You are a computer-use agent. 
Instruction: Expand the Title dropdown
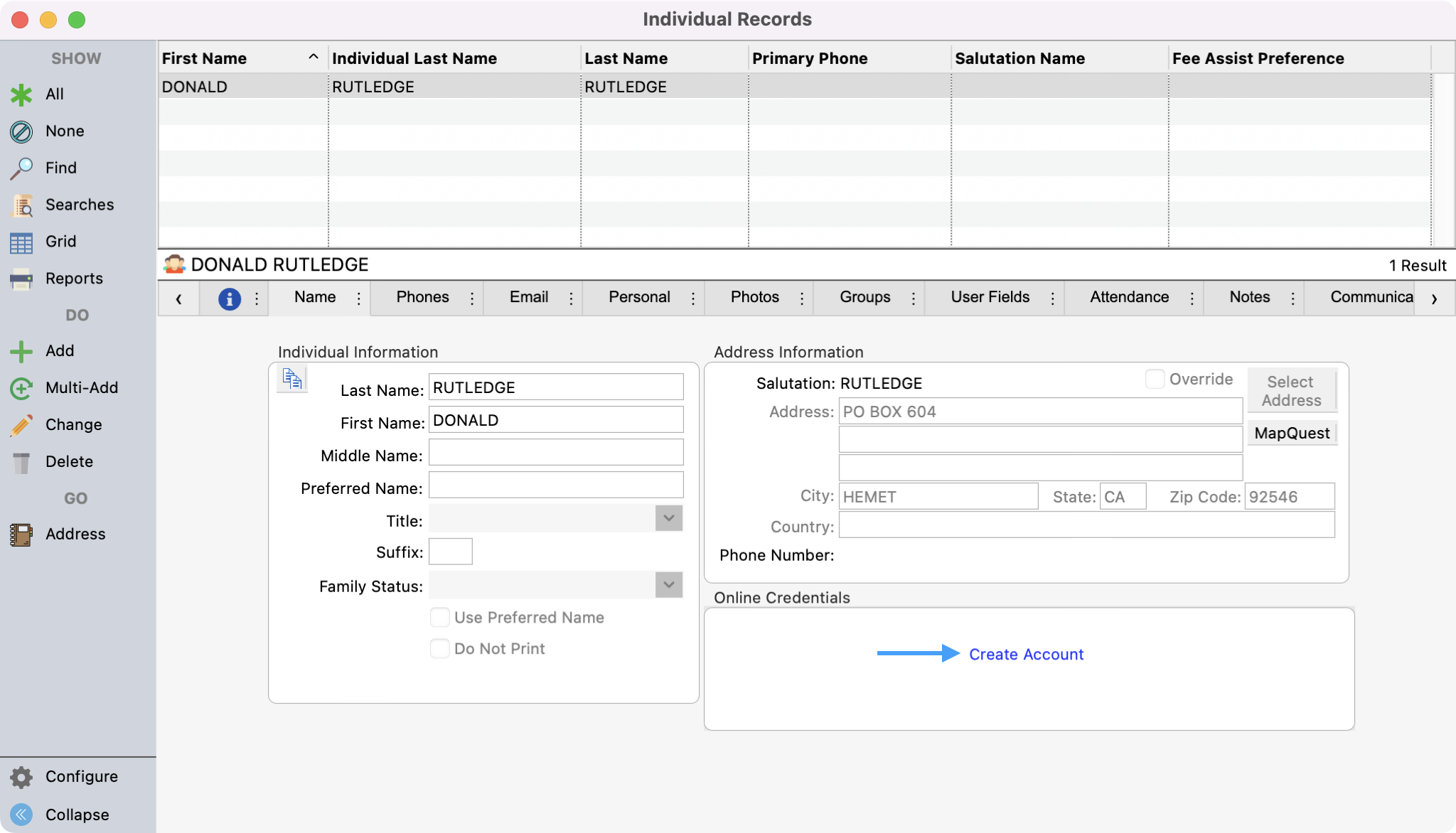coord(668,518)
